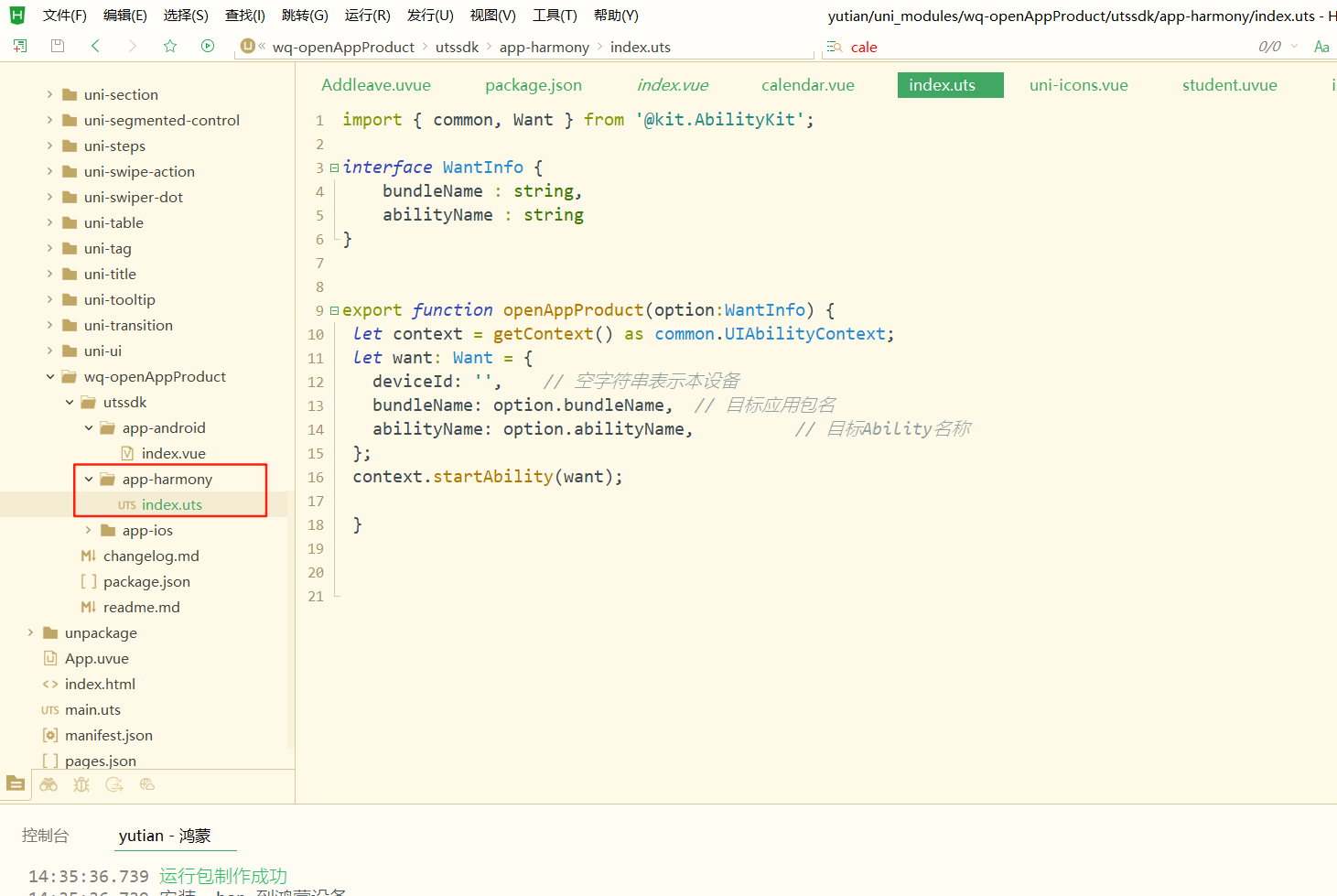The image size is (1337, 896).
Task: Click app-harmony in the breadcrumb path
Action: [545, 47]
